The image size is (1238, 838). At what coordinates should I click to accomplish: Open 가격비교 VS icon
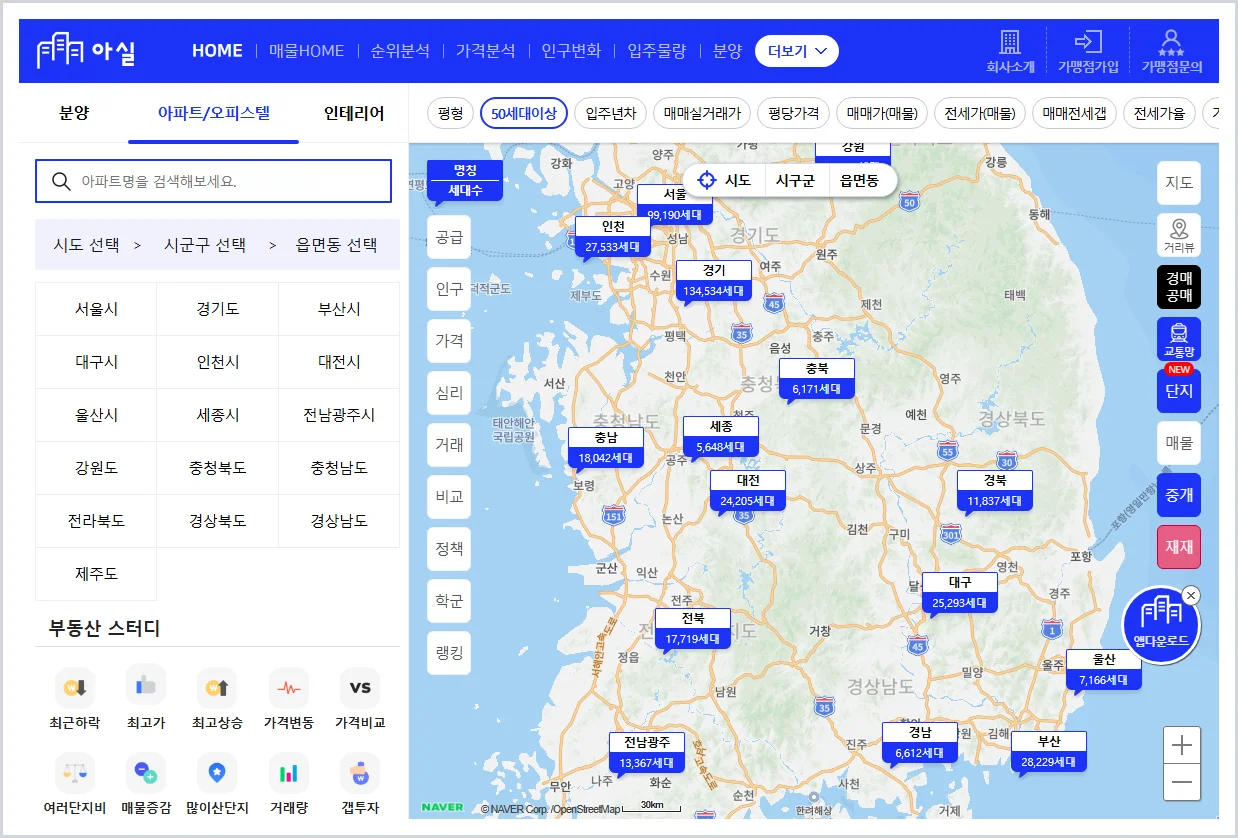360,688
